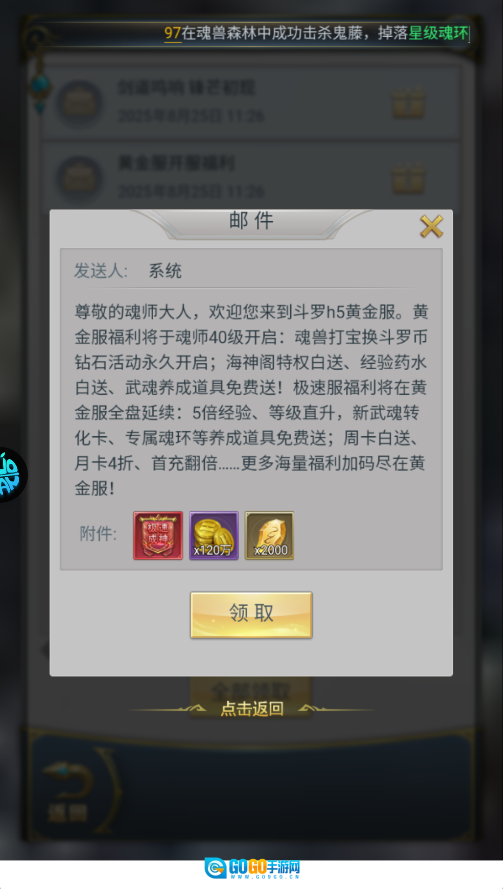Click the 星级魂环 green link in banner

point(438,33)
